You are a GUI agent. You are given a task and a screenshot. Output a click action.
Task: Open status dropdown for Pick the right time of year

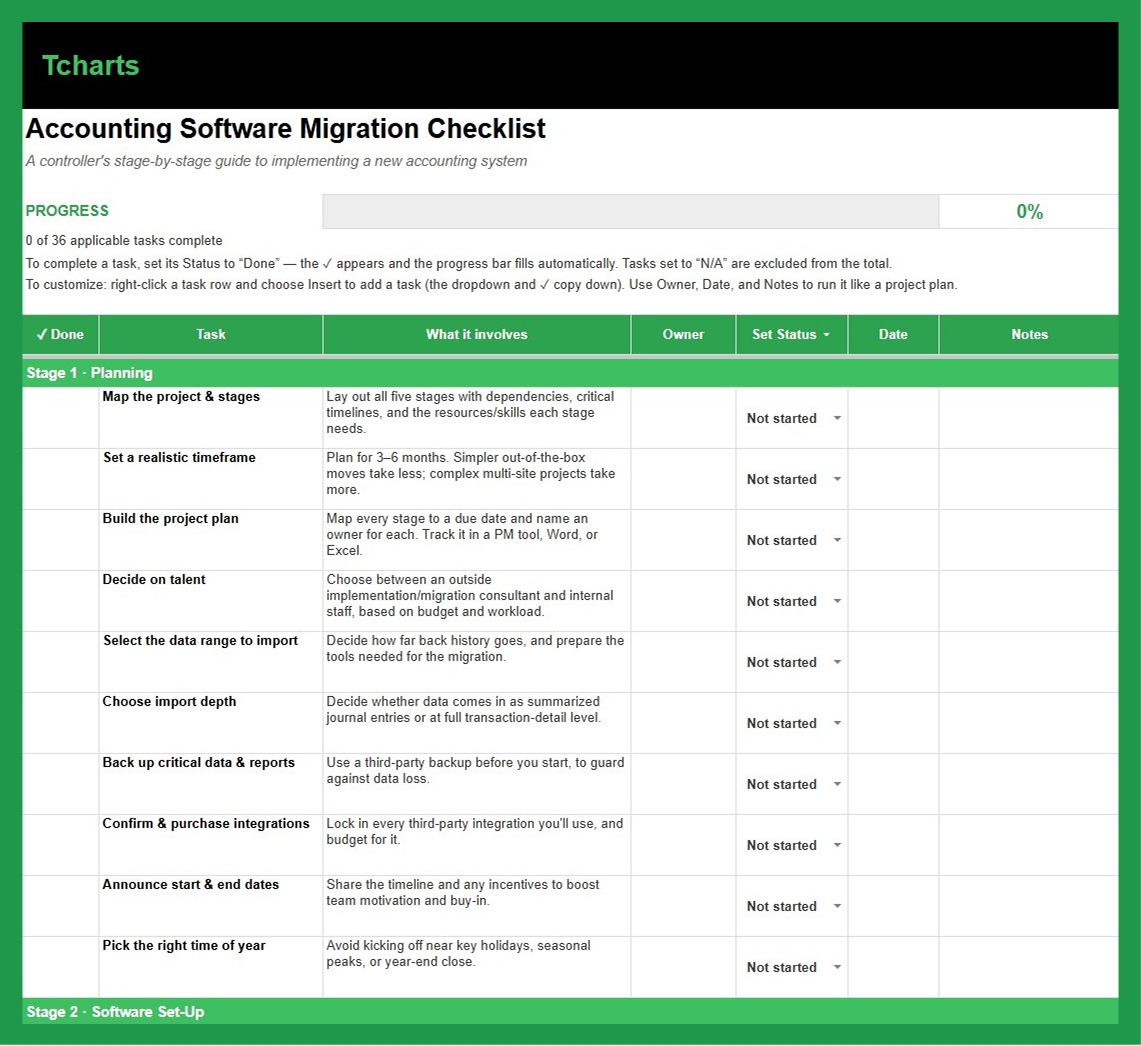(x=837, y=968)
